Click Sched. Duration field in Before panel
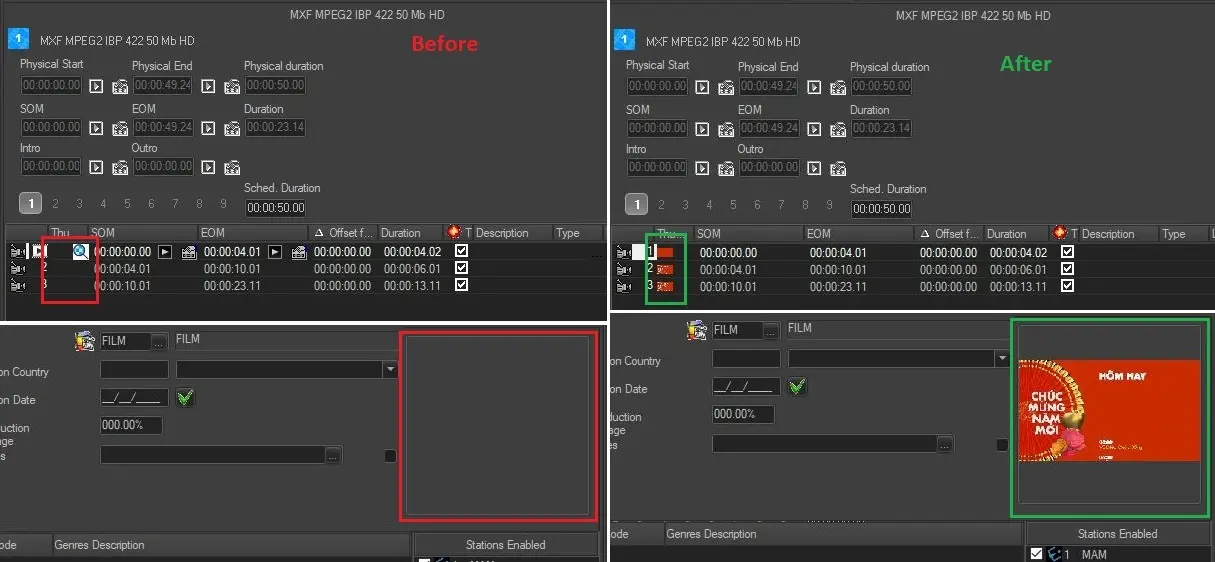 tap(275, 208)
